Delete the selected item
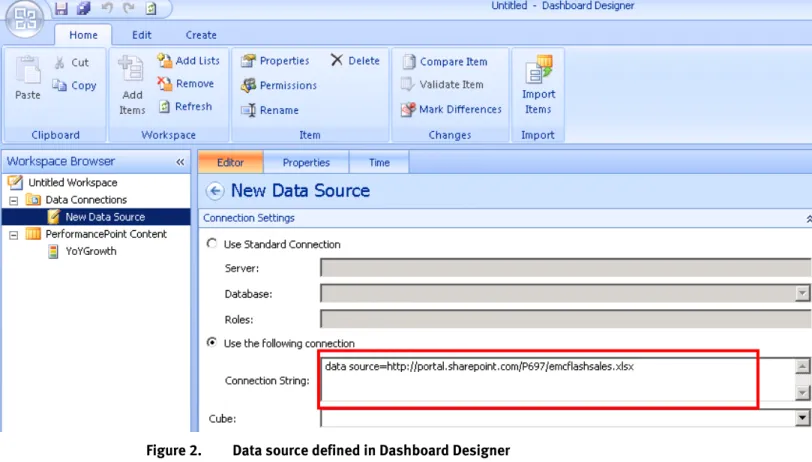Screen dimensions: 812x462 click(x=355, y=61)
